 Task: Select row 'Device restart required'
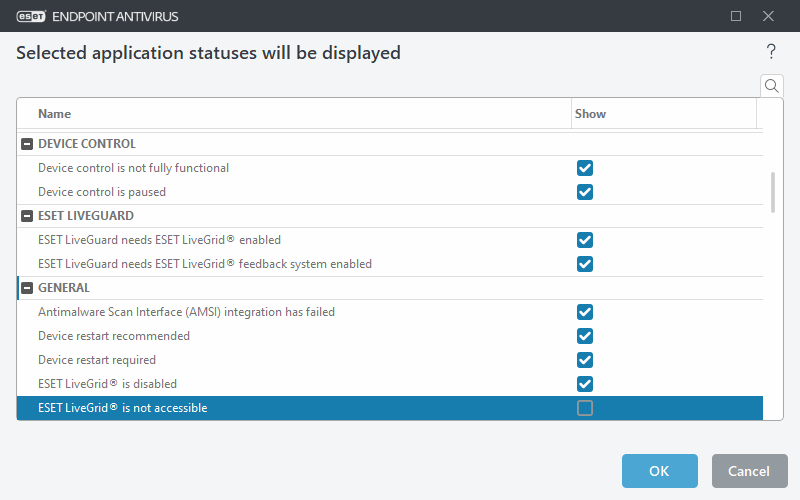tap(390, 360)
